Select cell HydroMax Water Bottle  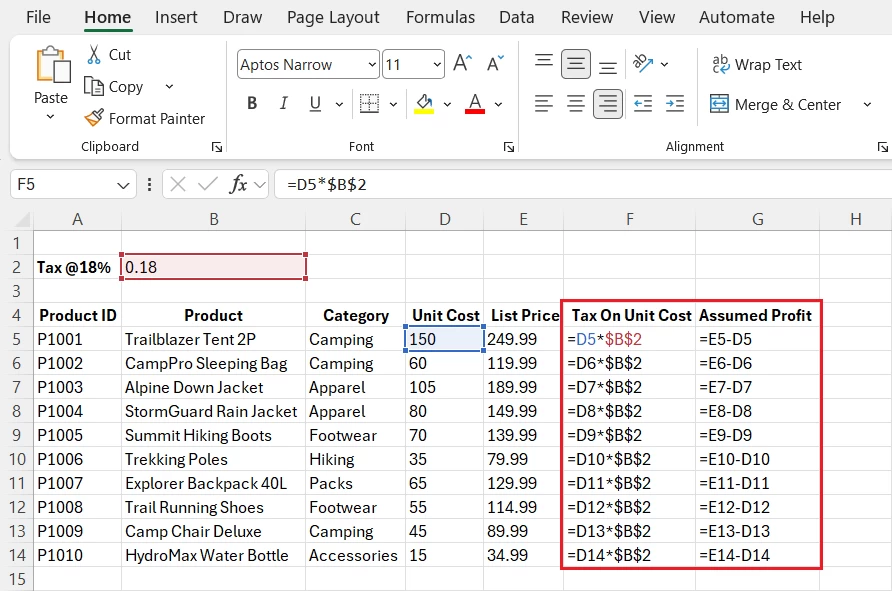(213, 555)
